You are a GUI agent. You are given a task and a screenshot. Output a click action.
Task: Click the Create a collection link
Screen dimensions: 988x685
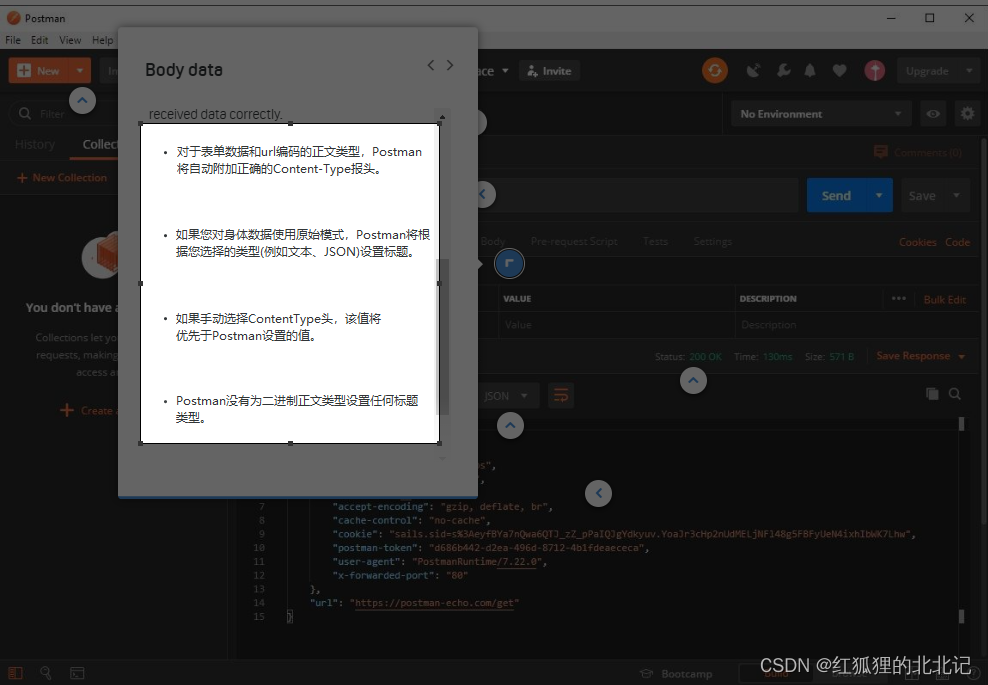click(x=88, y=410)
